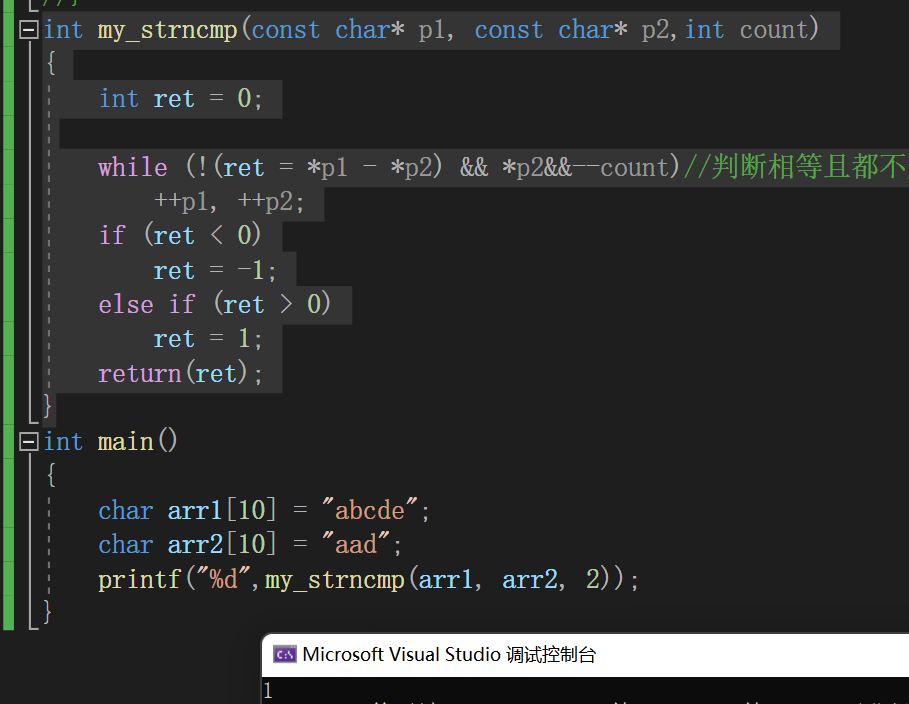Collapse the main function fold toggle

point(29,442)
